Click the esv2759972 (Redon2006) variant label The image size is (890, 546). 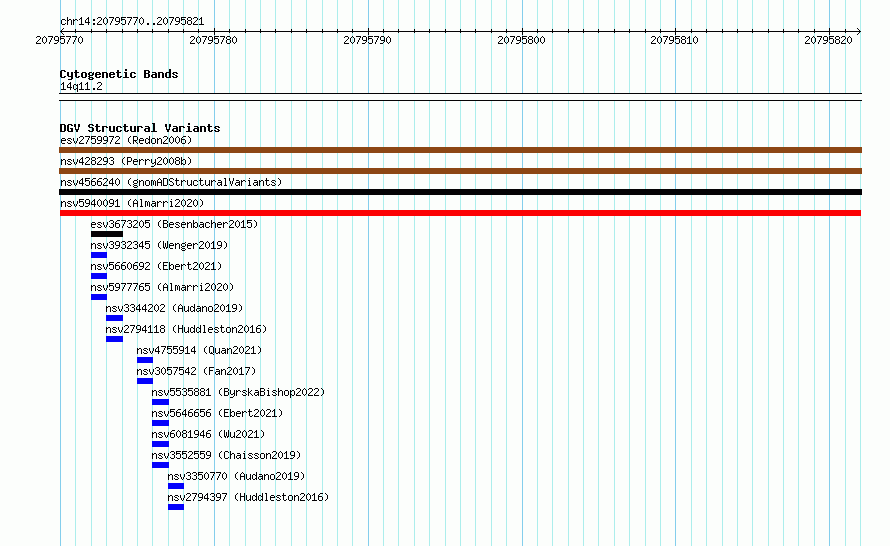(x=126, y=140)
